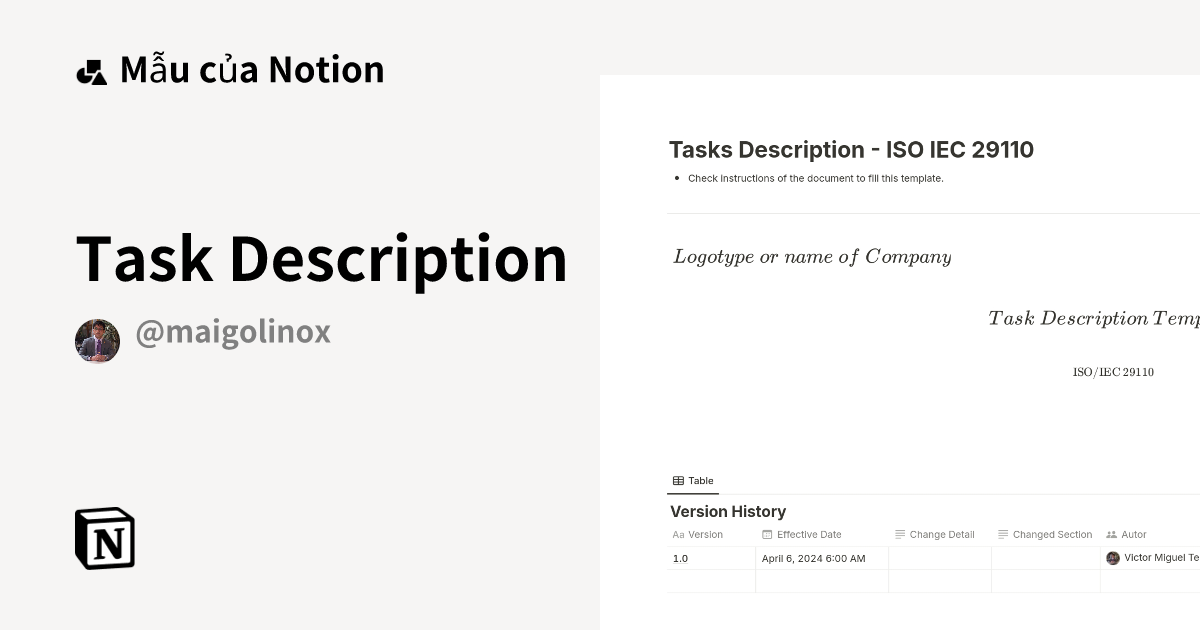Open the Effective Date column header
This screenshot has height=630, width=1200.
click(x=809, y=534)
